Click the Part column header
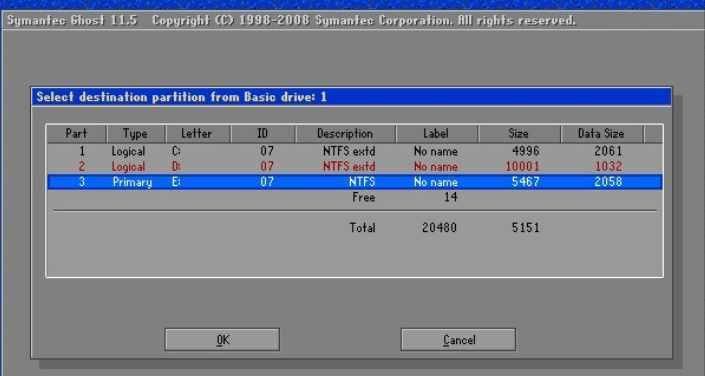Image resolution: width=705 pixels, height=376 pixels. (x=76, y=134)
